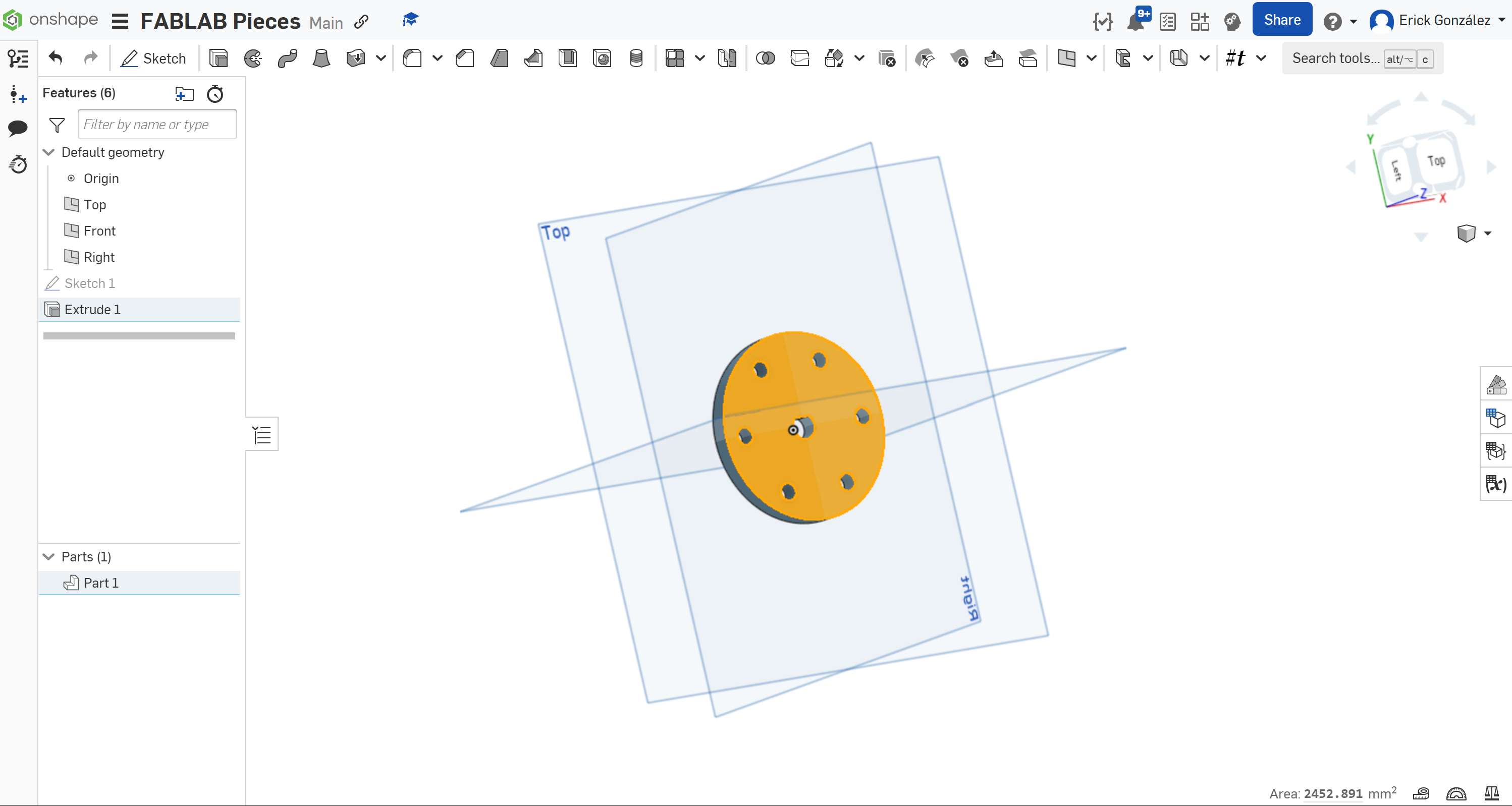Select the Sweep tool
The height and width of the screenshot is (806, 1512).
(x=288, y=59)
